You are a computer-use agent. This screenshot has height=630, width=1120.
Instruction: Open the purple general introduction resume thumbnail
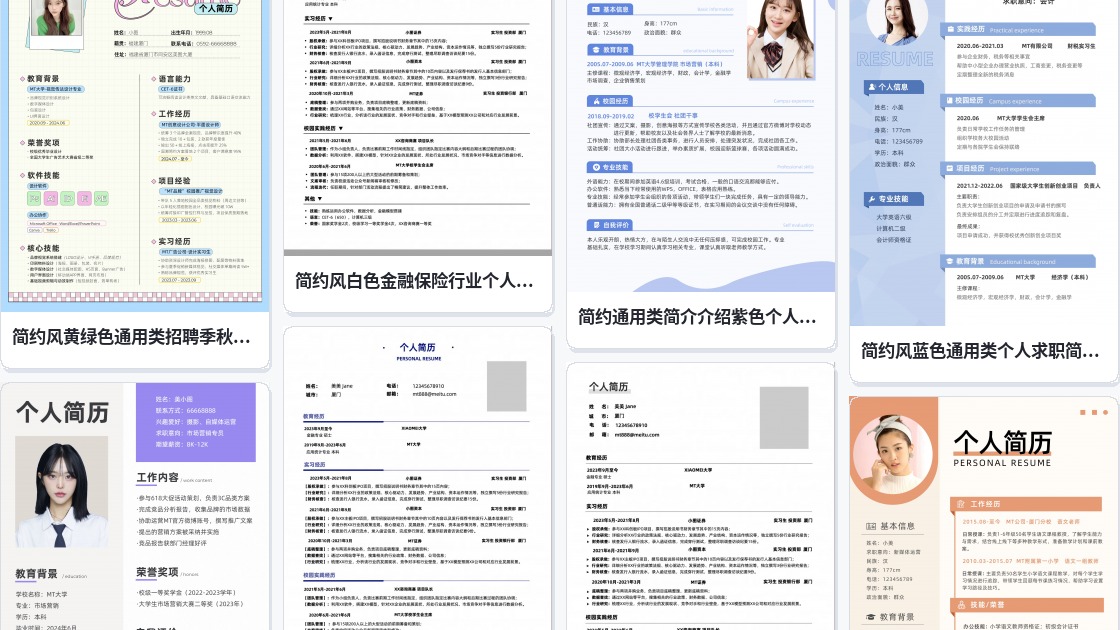701,146
